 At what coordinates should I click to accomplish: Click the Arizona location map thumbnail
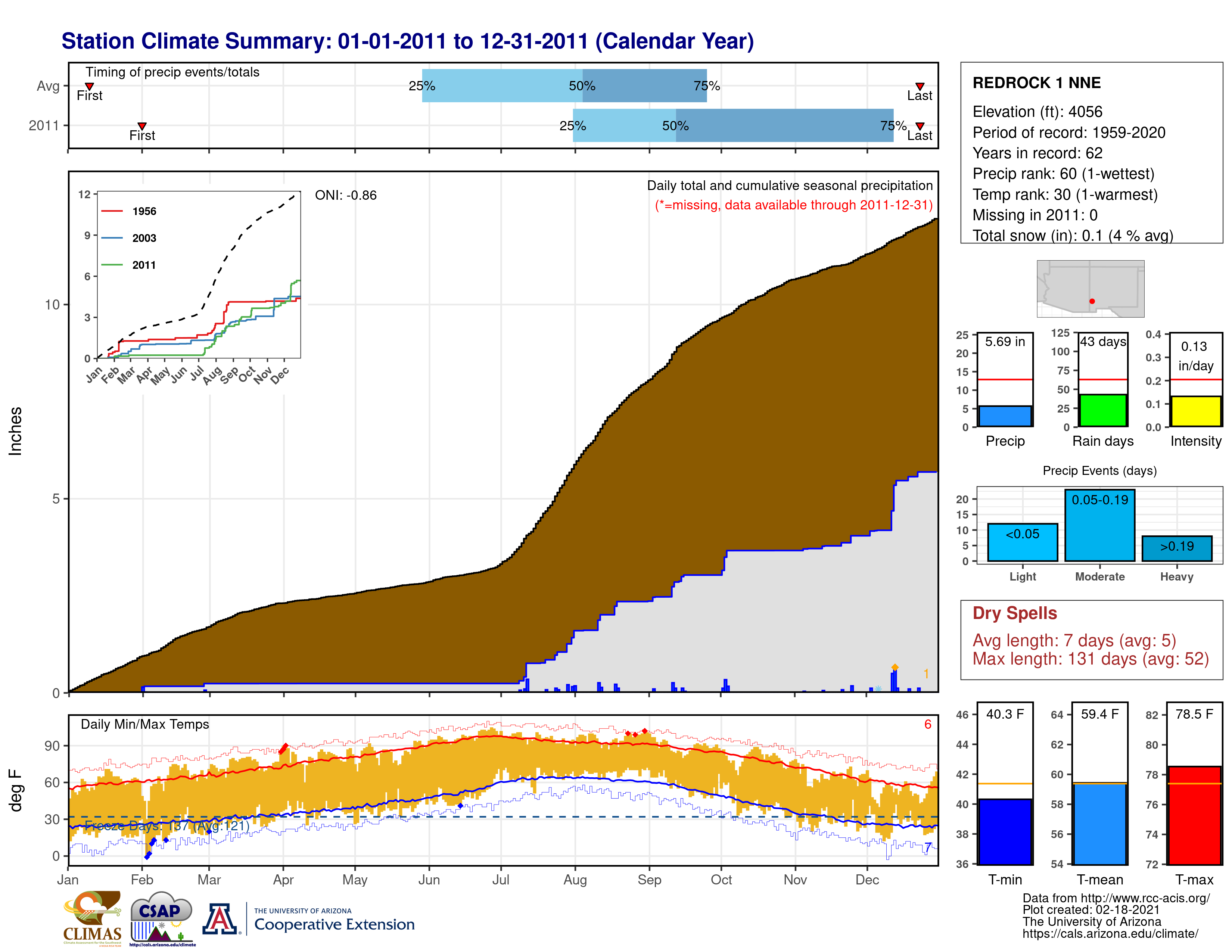(1091, 289)
